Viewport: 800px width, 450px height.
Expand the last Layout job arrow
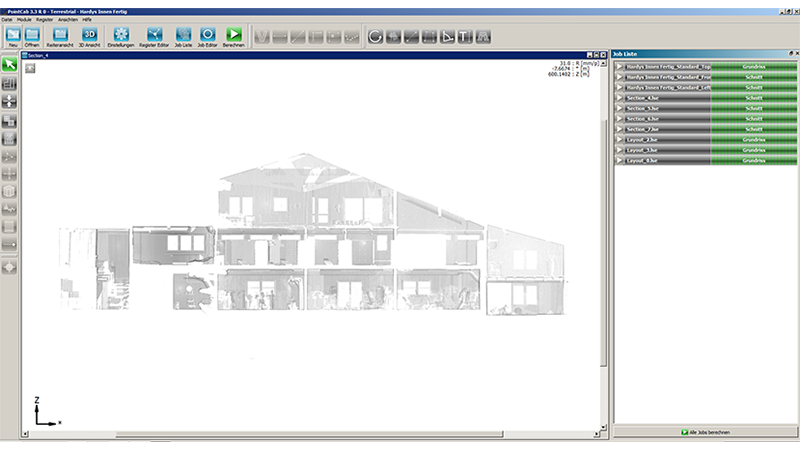click(x=619, y=160)
